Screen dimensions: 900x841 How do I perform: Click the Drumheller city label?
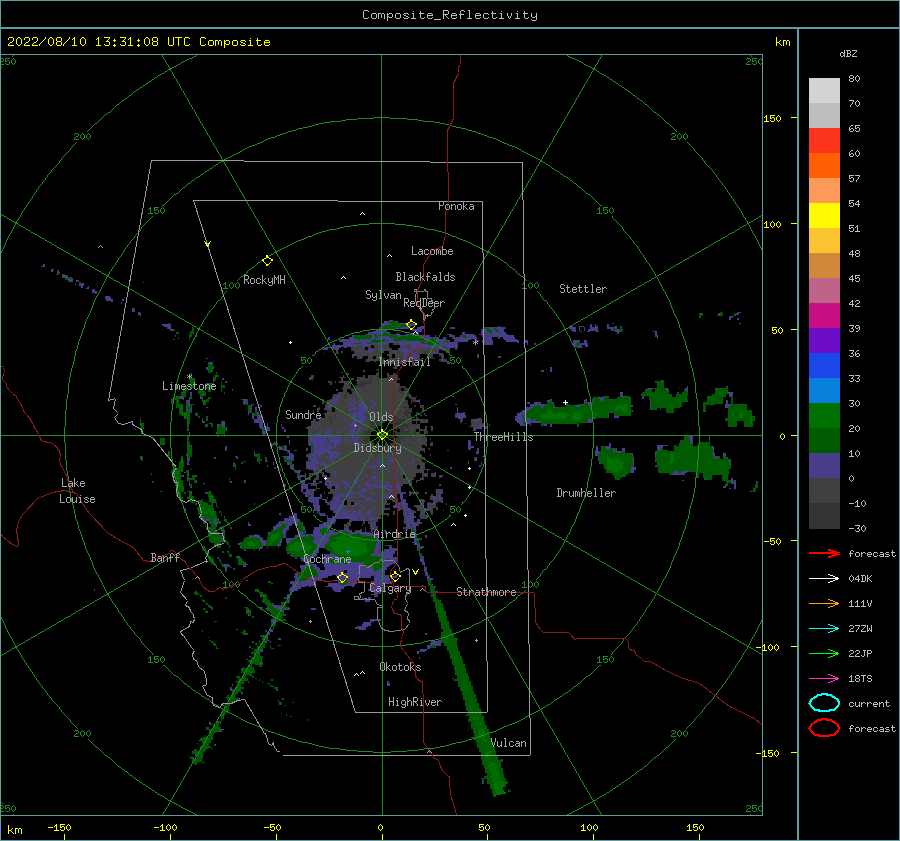(x=586, y=493)
